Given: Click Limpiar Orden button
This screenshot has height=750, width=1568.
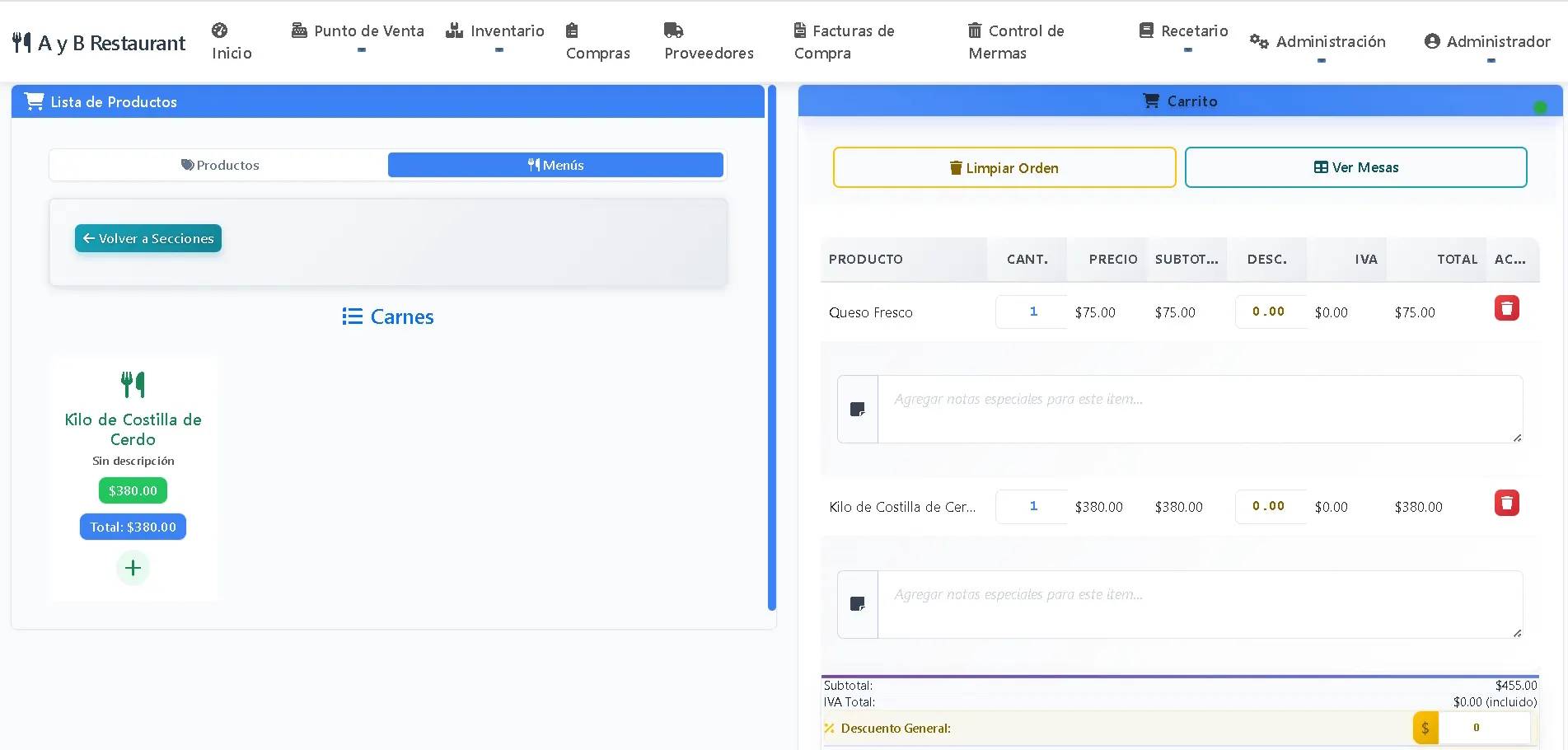Looking at the screenshot, I should tap(1004, 167).
